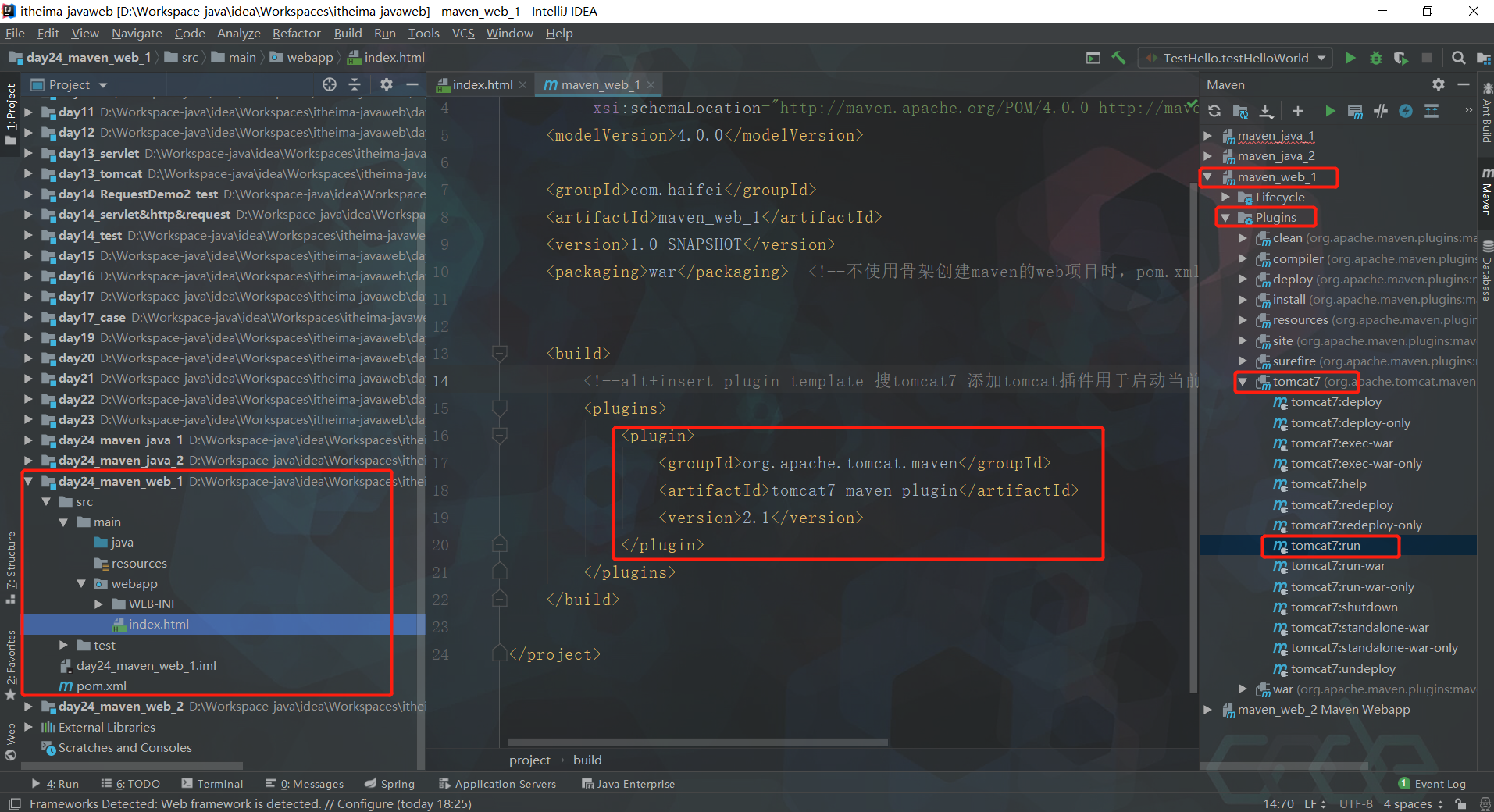Expand the war plugin node
This screenshot has width=1494, height=812.
1243,689
